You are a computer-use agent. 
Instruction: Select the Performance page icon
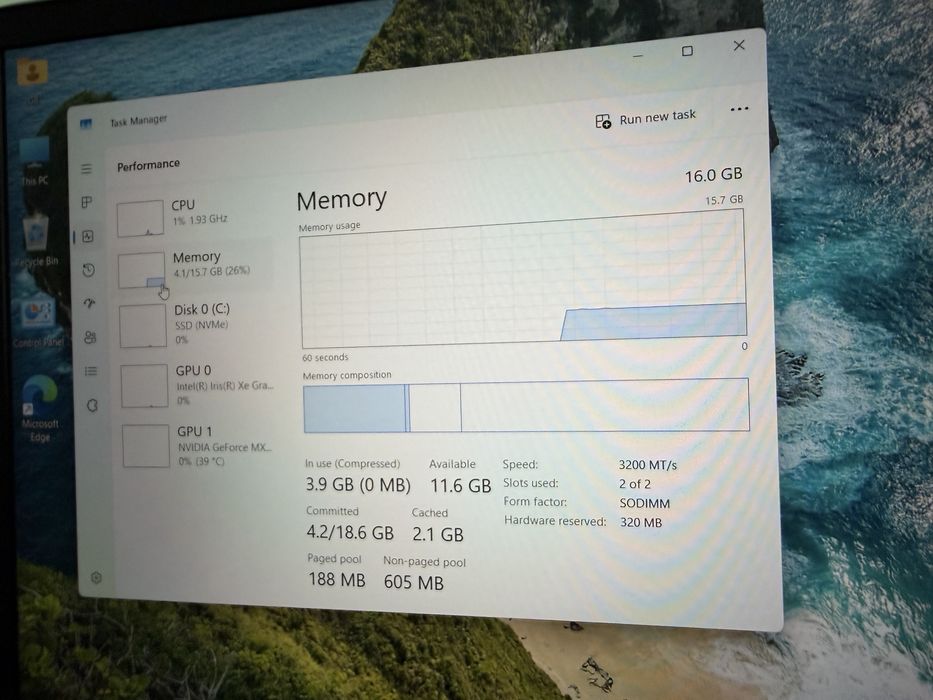(x=88, y=236)
